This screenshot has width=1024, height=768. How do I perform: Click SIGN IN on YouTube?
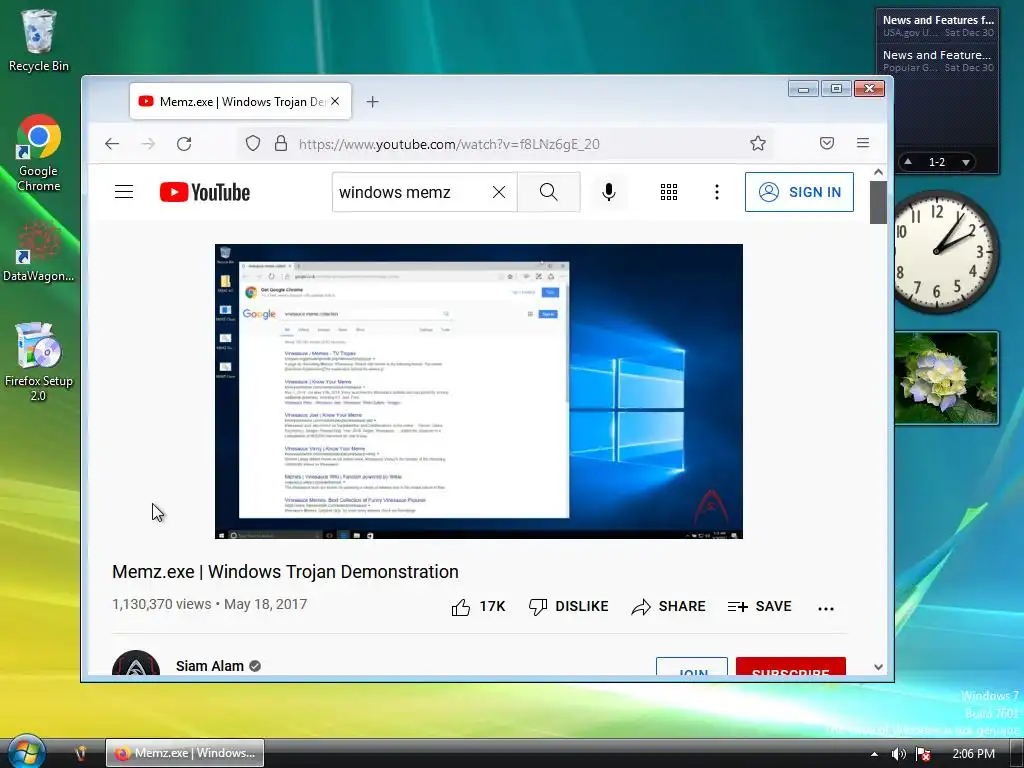point(799,192)
